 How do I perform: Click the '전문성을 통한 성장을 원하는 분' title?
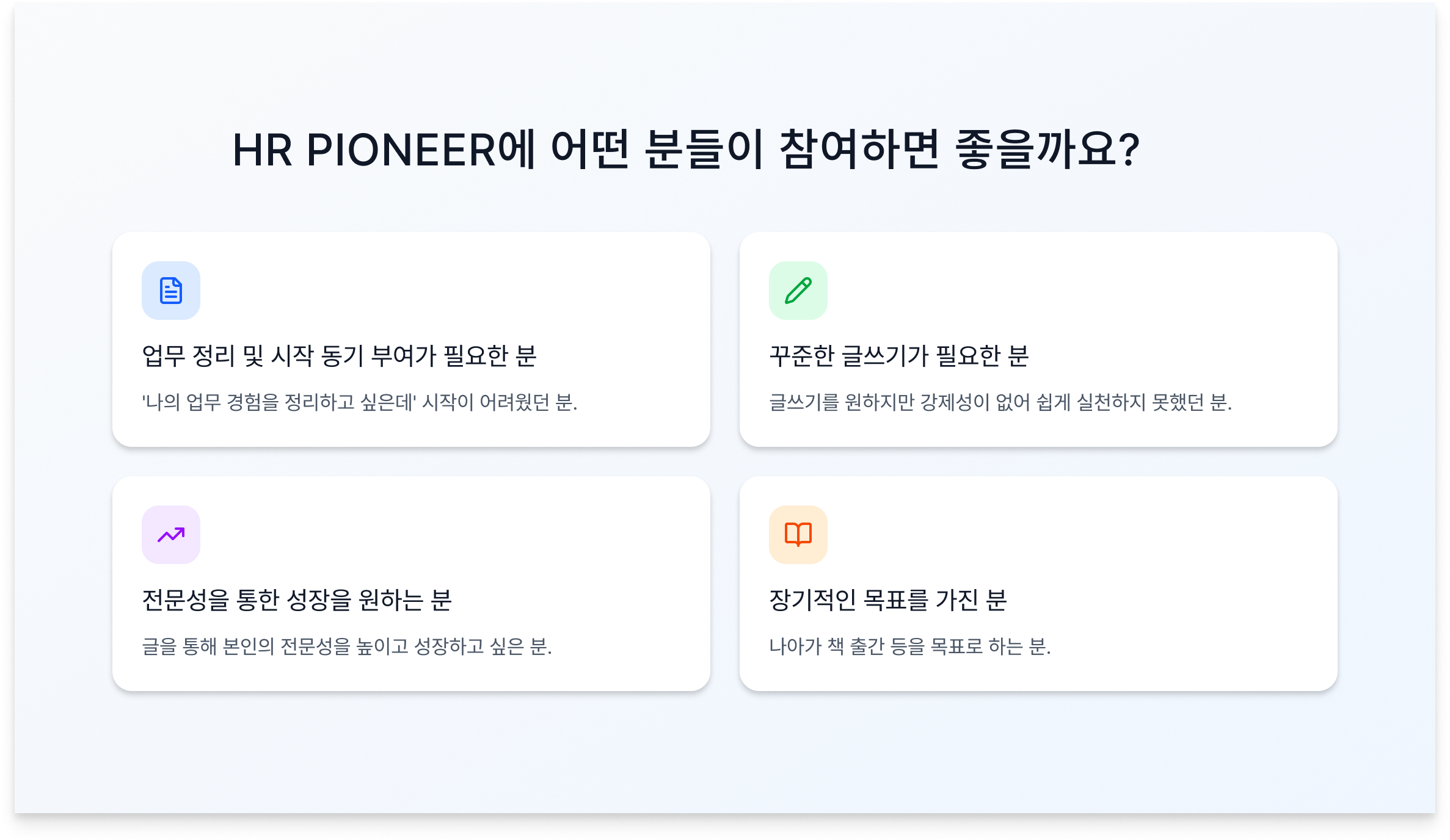[x=297, y=600]
